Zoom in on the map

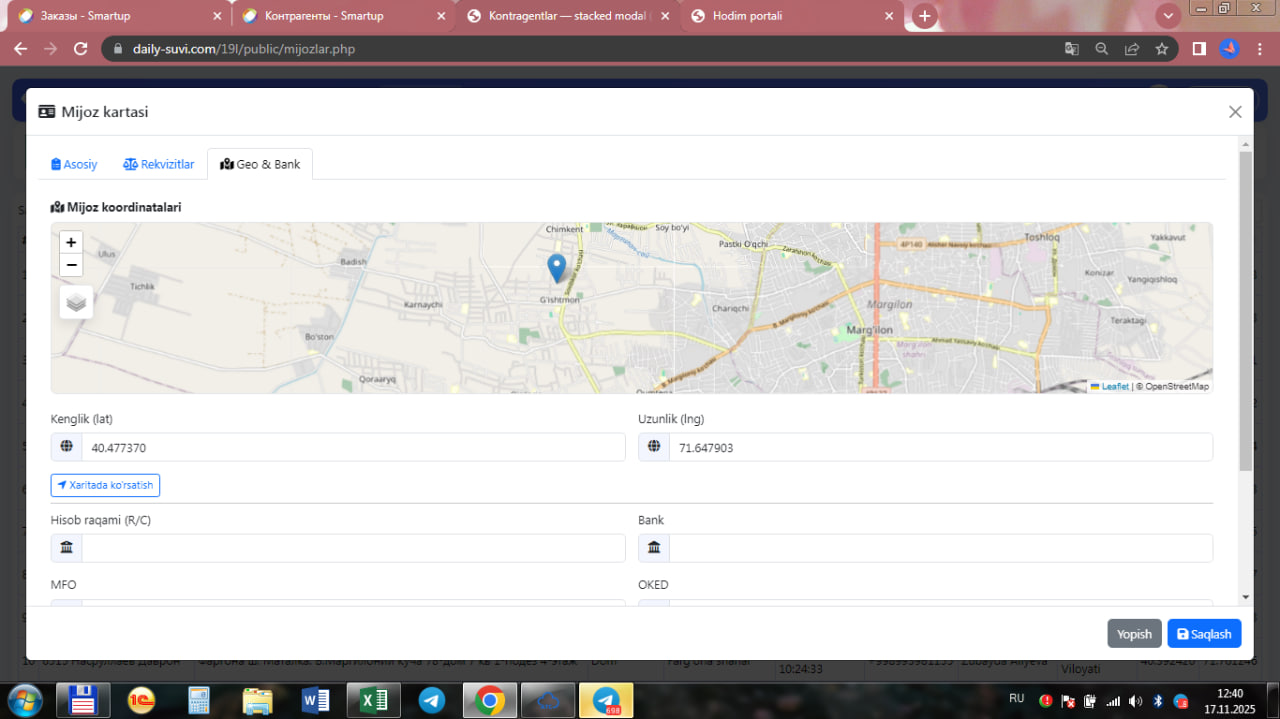71,242
